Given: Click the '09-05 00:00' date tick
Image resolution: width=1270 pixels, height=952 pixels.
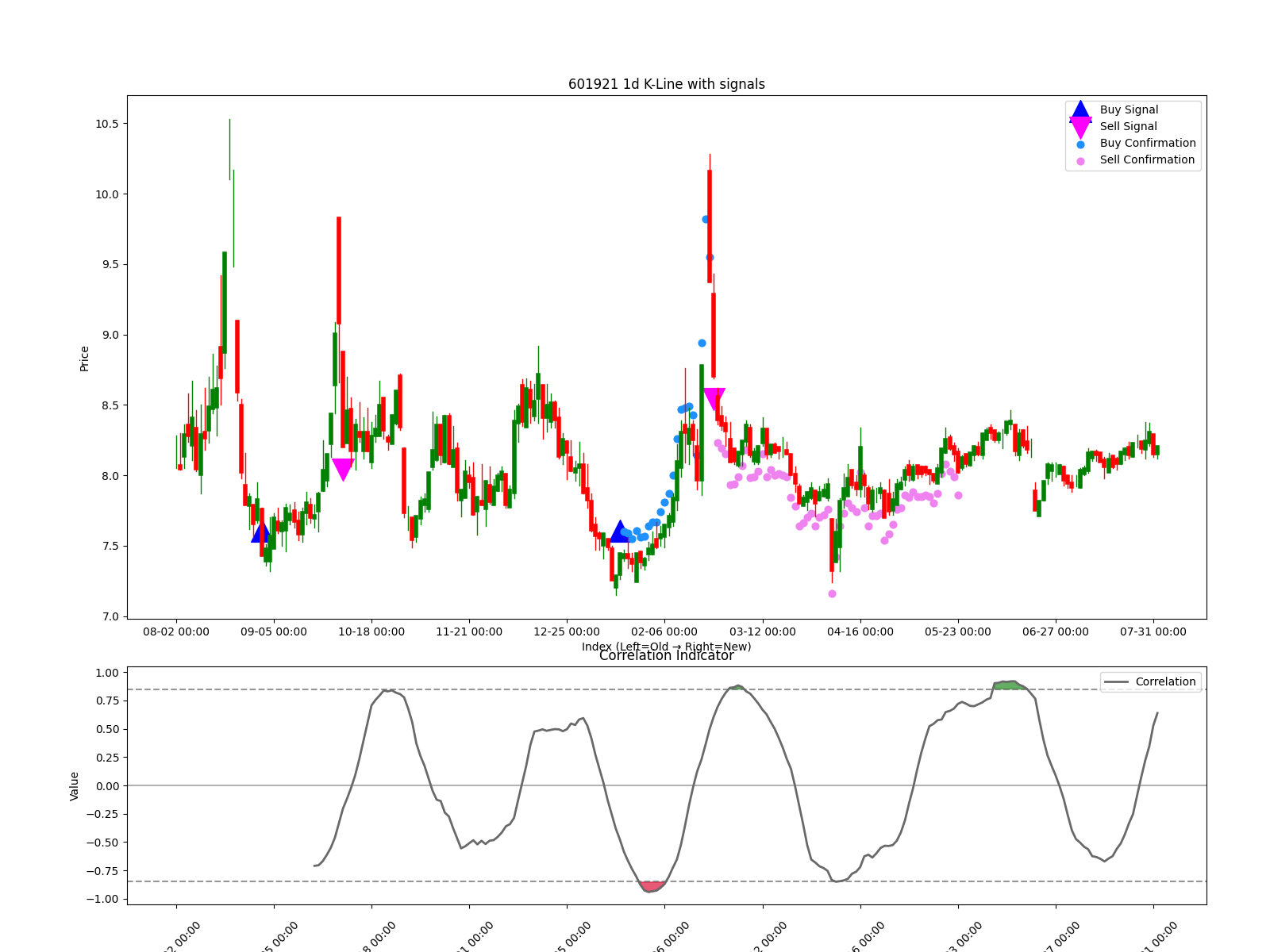Looking at the screenshot, I should click(x=274, y=632).
